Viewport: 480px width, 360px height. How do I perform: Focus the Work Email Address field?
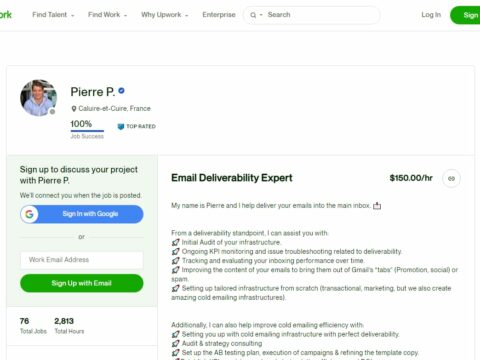82,260
